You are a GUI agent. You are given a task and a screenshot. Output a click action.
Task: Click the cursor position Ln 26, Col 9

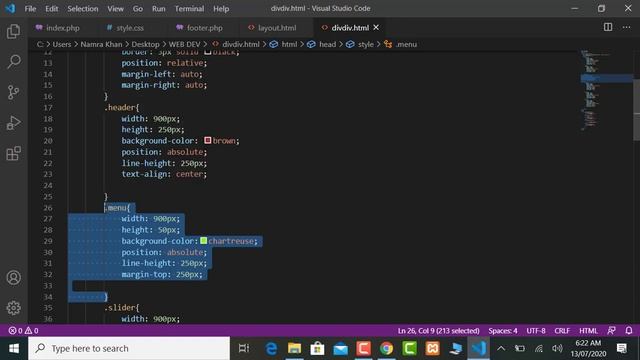pos(438,331)
